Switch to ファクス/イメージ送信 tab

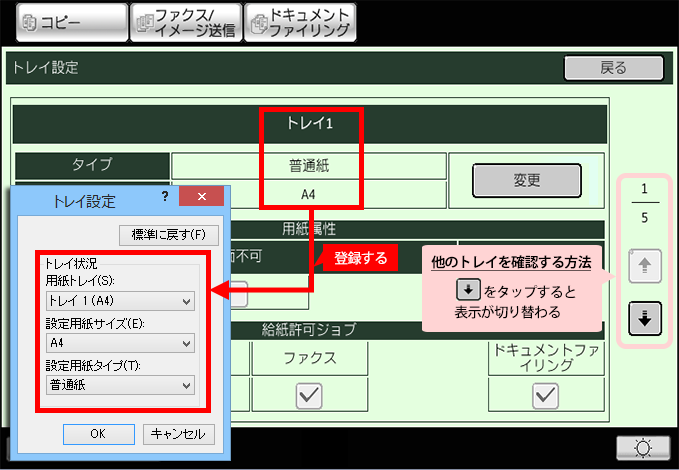[x=184, y=22]
